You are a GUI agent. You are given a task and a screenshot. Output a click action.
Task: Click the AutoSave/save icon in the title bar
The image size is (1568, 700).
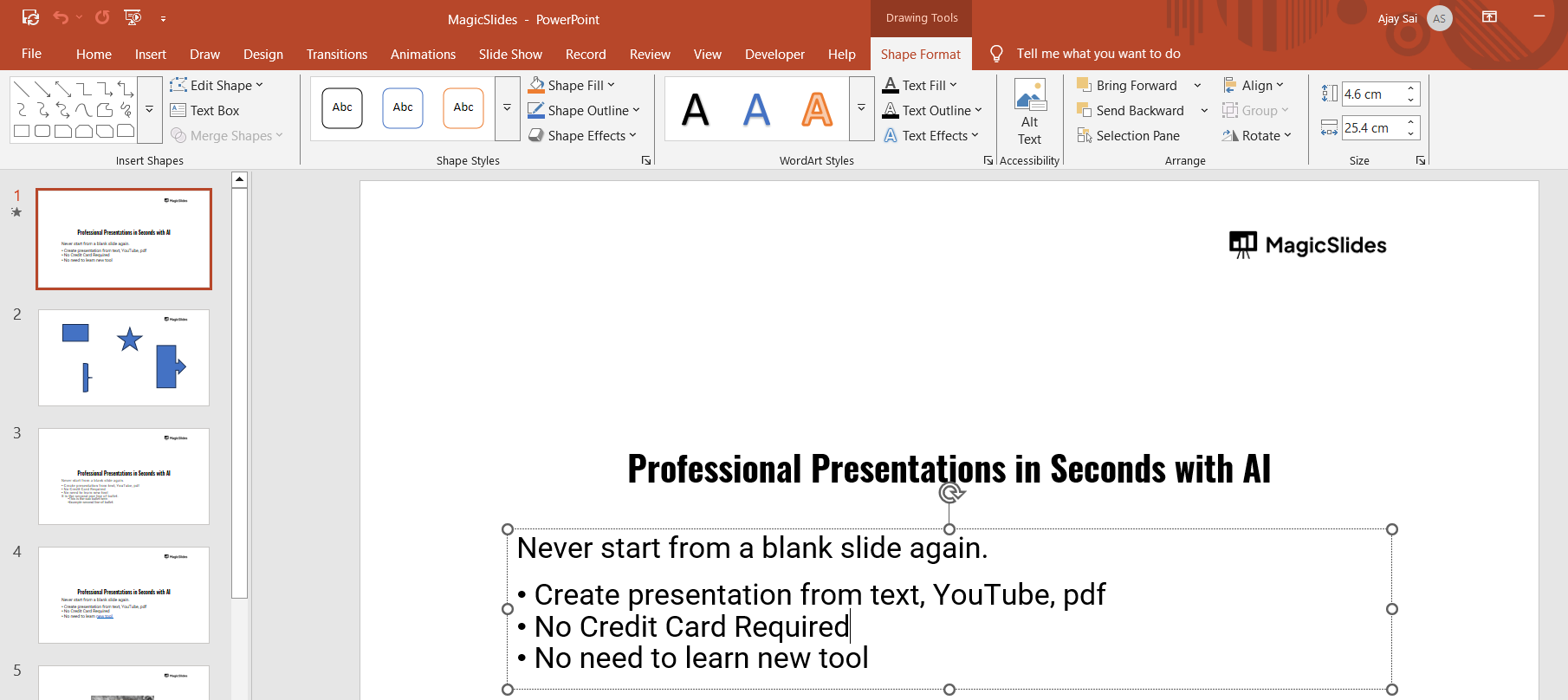click(30, 17)
